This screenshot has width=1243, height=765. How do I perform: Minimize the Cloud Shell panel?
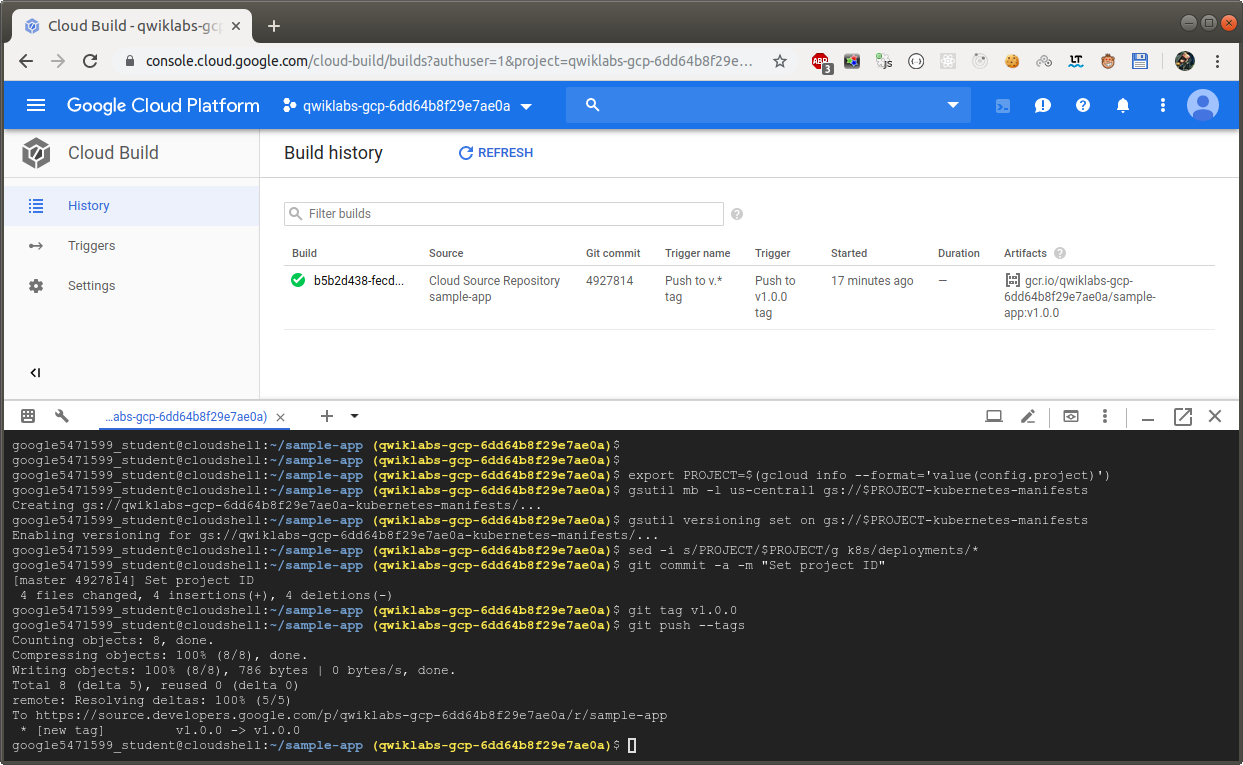1148,417
